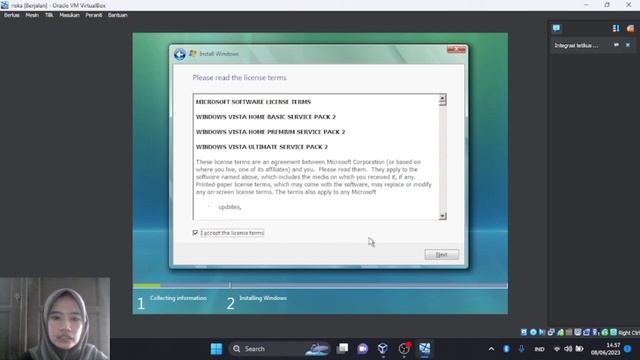Viewport: 640px width, 360px height.
Task: Restore down the VirtualBox window
Action: 607,5
